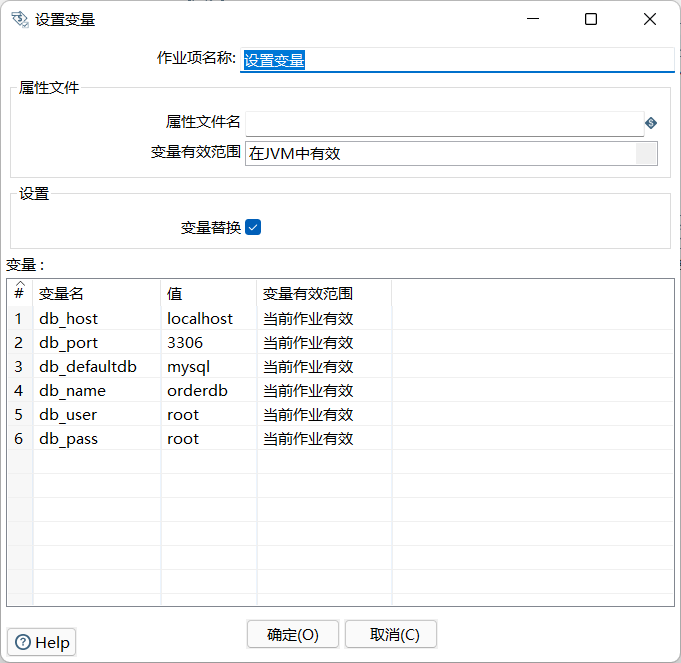
Task: Minimize the 设置变量 dialog window
Action: (533, 19)
